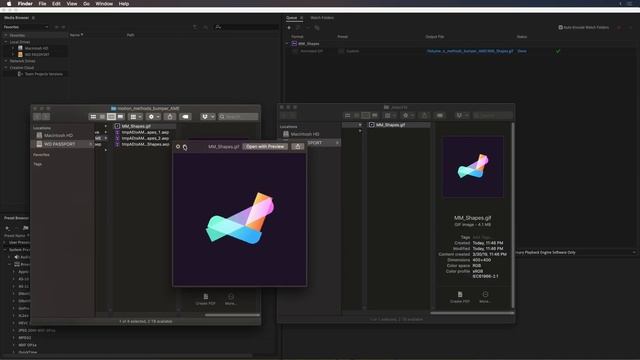
Task: Click the Quick Look GIF preview image
Action: (240, 219)
